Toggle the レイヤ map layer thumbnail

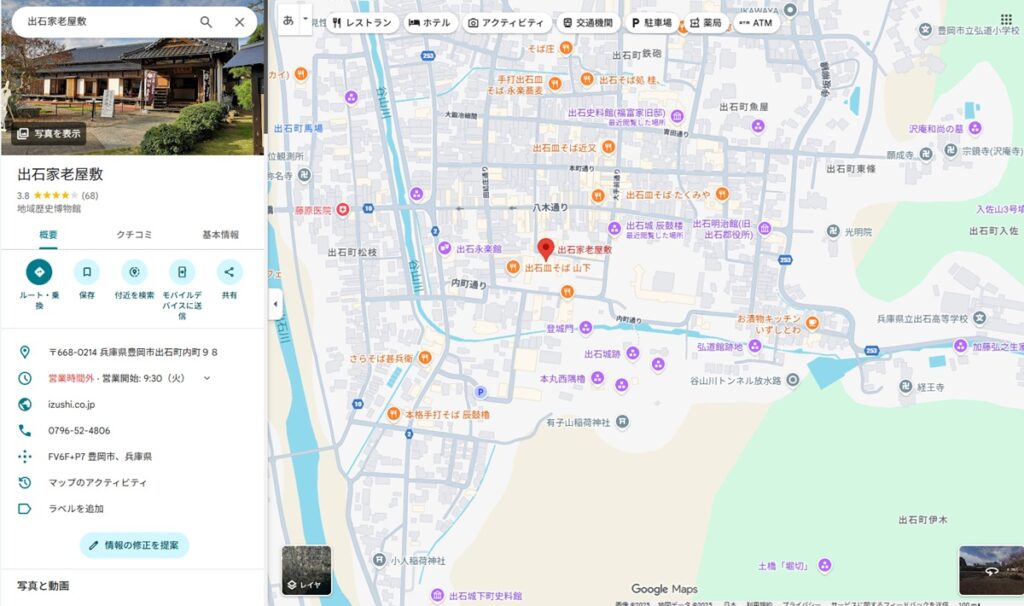(x=306, y=570)
